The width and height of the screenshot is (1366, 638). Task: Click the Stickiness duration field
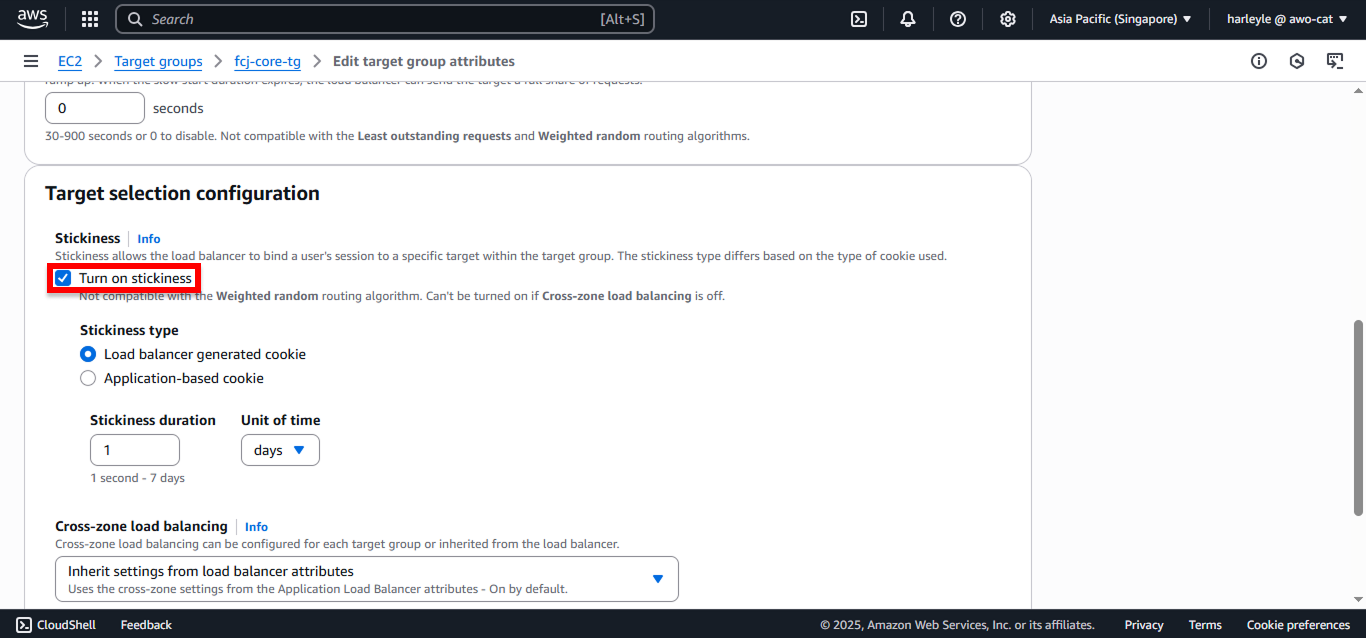(x=135, y=450)
